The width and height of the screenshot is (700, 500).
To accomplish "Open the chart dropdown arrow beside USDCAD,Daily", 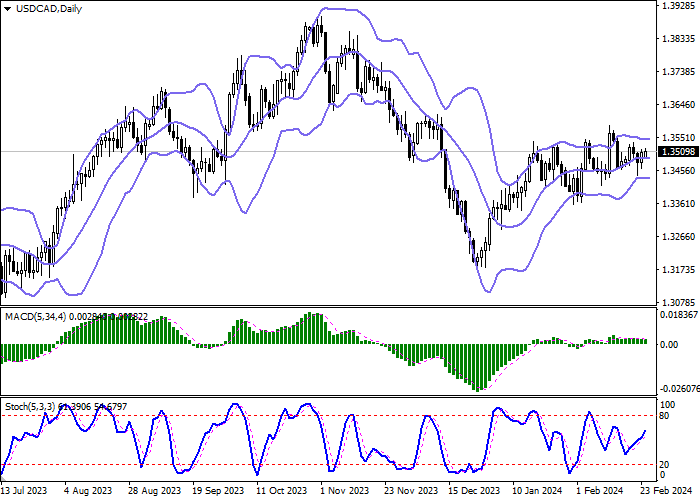I will click(x=7, y=9).
